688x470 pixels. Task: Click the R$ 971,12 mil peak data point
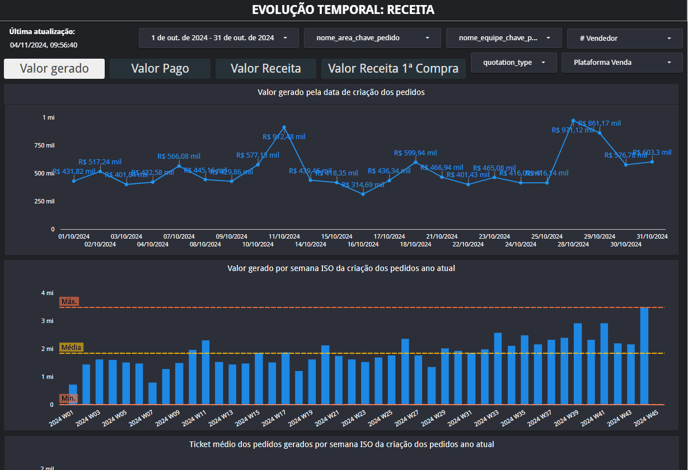point(574,121)
